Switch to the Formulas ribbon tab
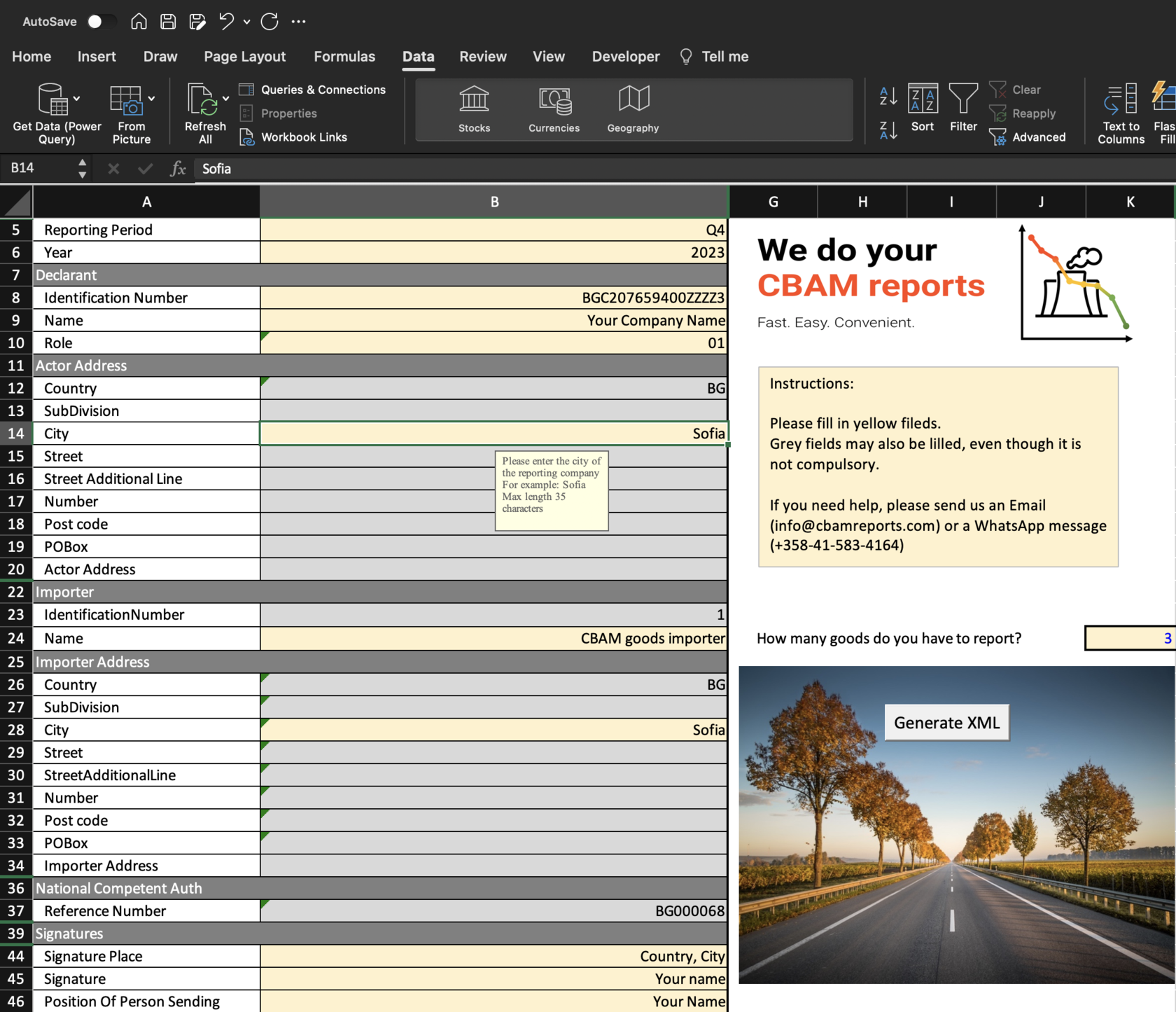Image resolution: width=1176 pixels, height=1012 pixels. point(344,56)
